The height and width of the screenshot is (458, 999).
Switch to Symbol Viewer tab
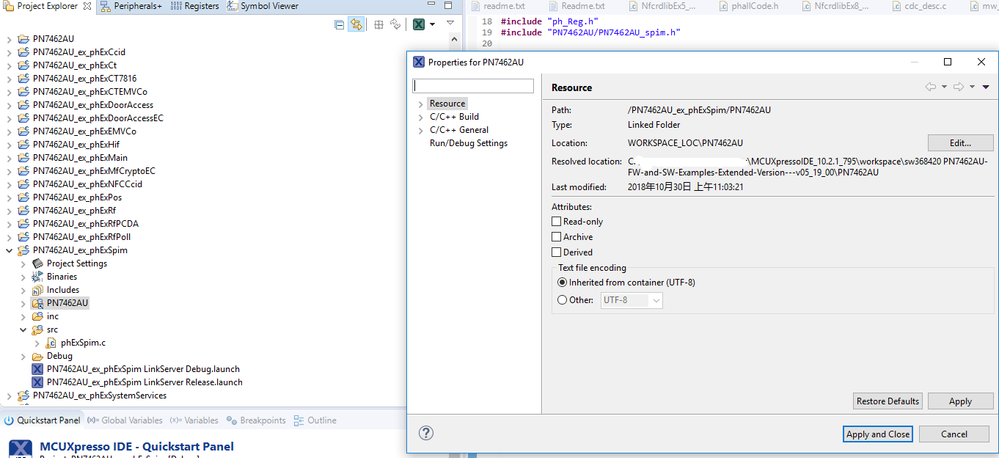pos(263,6)
